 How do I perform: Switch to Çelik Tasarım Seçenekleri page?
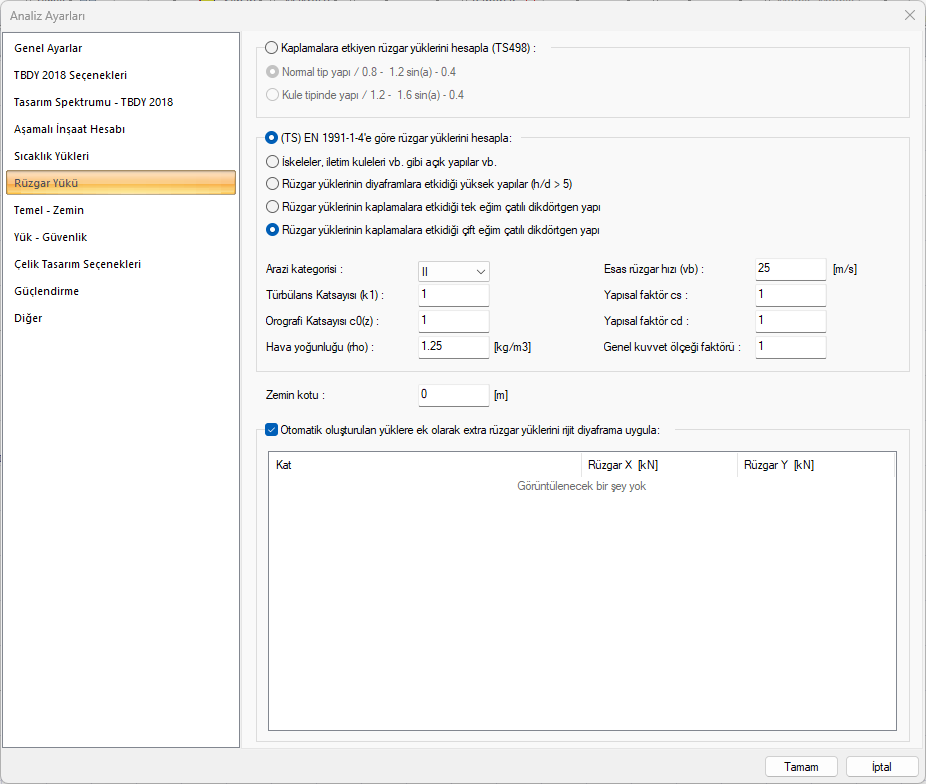77,264
